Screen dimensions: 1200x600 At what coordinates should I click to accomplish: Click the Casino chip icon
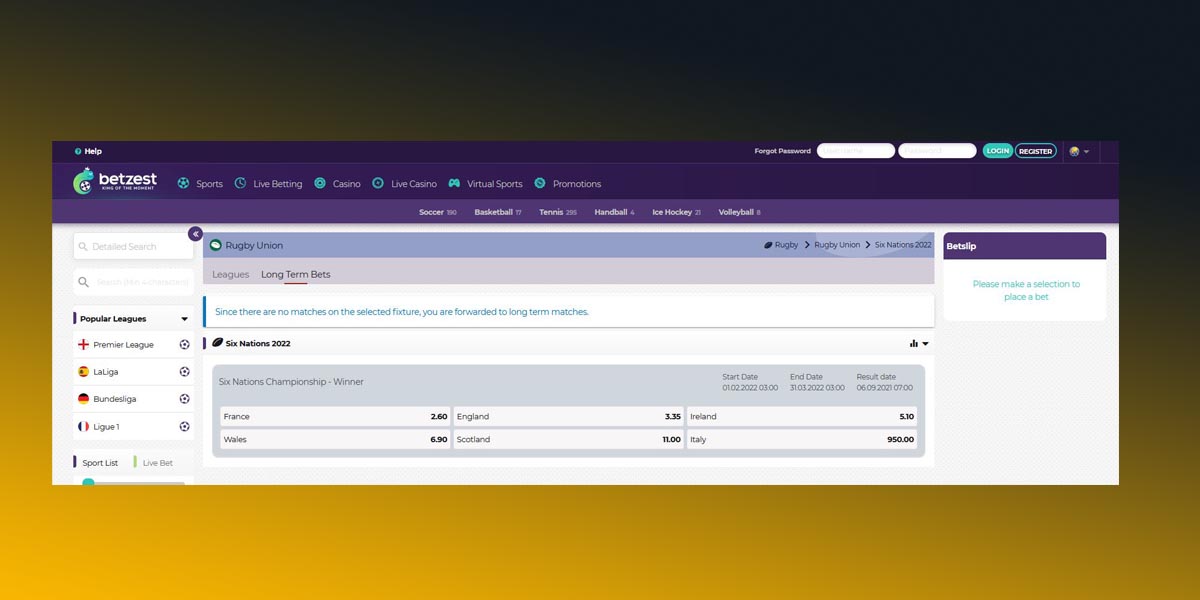coord(320,183)
